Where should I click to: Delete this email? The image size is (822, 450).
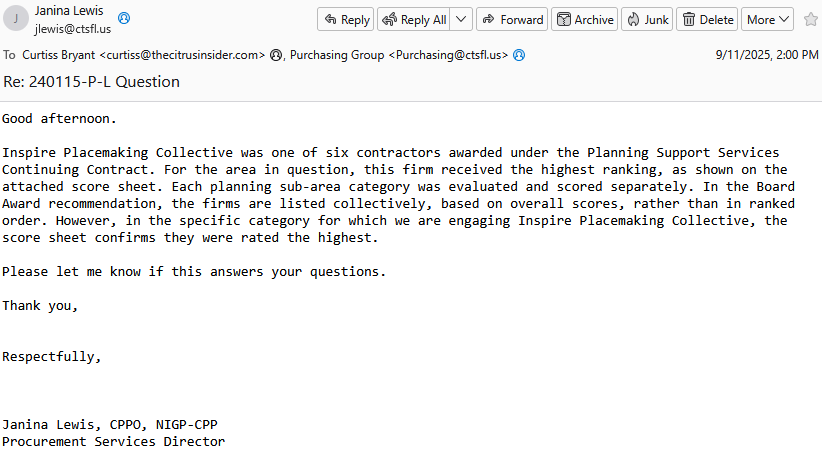(x=707, y=19)
